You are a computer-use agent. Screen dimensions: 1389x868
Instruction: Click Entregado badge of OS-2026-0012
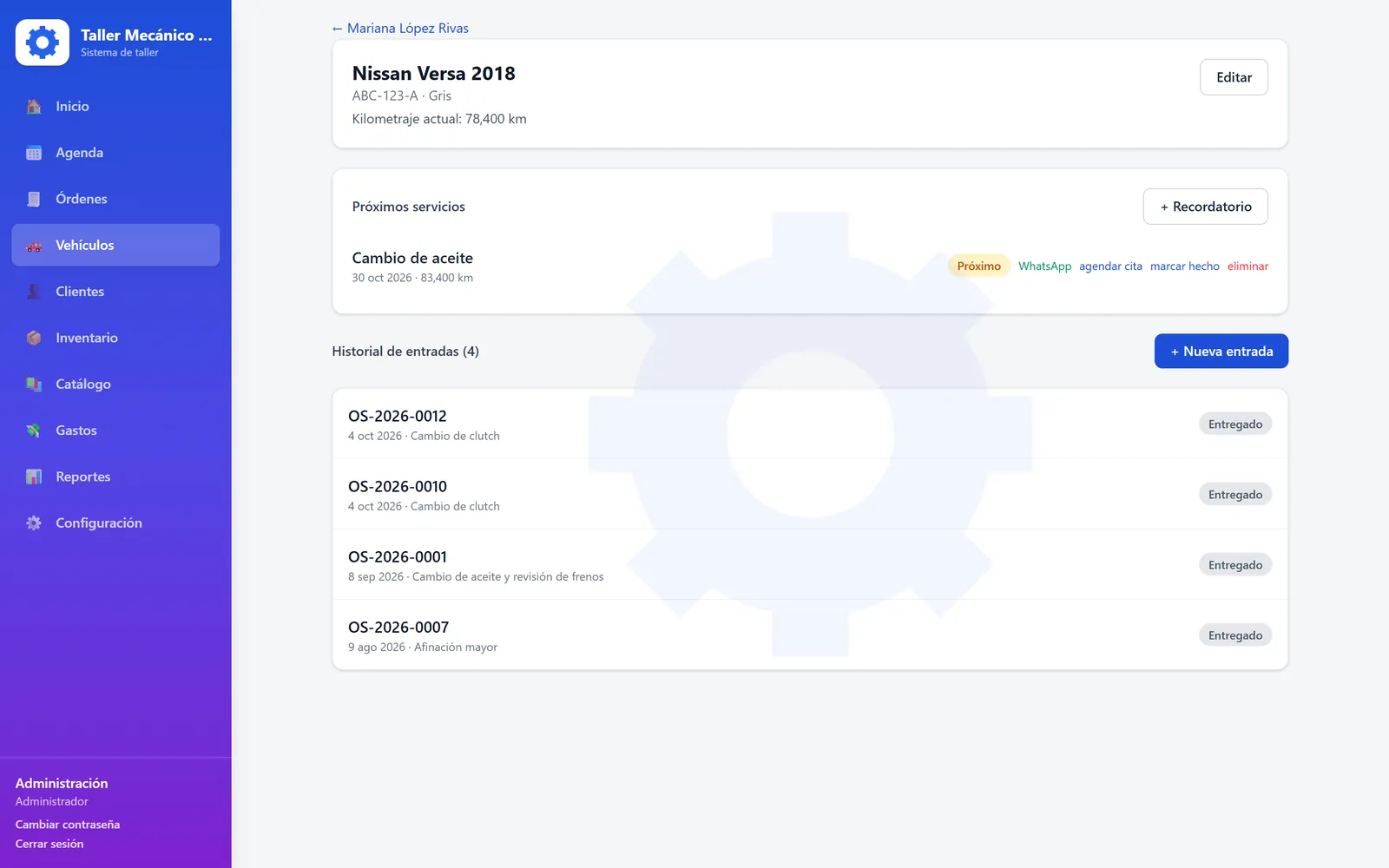click(x=1234, y=424)
